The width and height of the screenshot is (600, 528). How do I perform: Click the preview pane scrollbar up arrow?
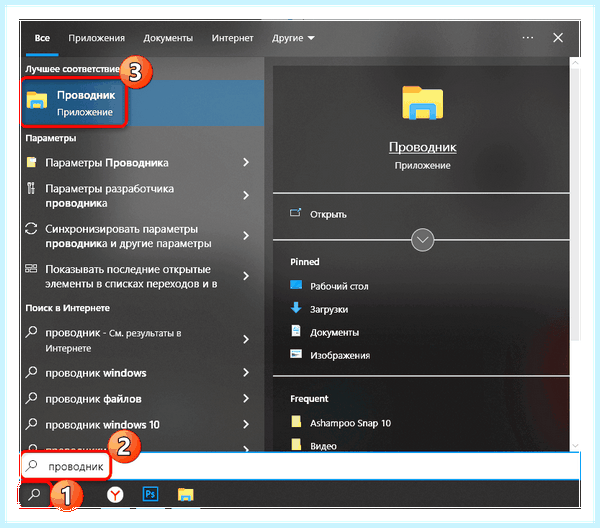[x=575, y=63]
